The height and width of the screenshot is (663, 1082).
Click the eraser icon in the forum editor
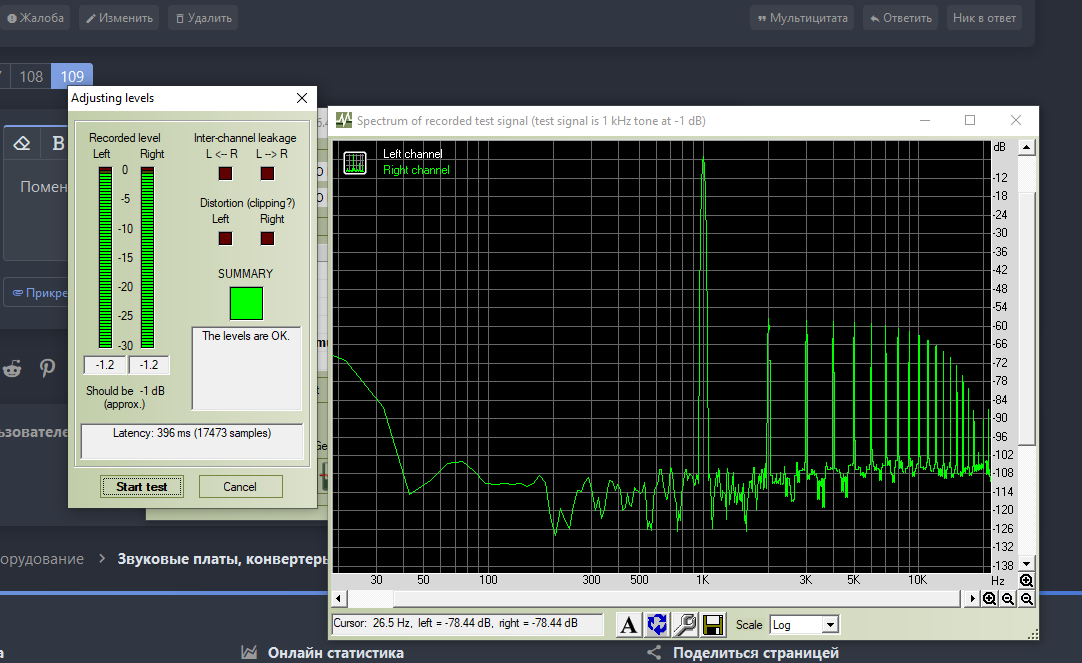(22, 144)
